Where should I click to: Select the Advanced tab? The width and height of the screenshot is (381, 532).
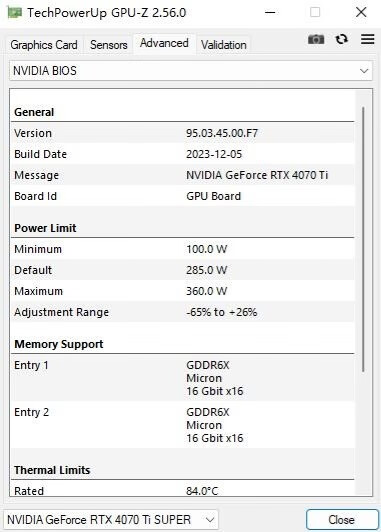(x=164, y=43)
